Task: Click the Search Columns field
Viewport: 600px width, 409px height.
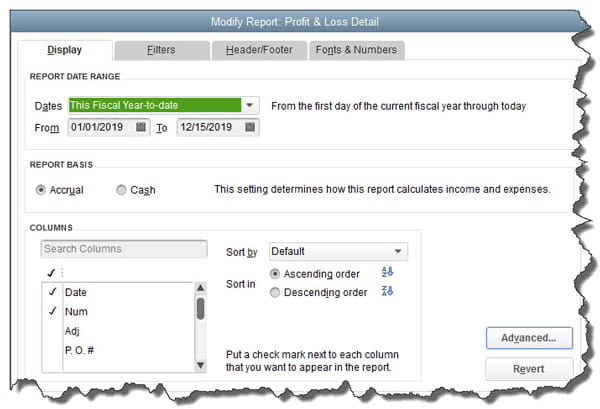Action: coord(123,249)
